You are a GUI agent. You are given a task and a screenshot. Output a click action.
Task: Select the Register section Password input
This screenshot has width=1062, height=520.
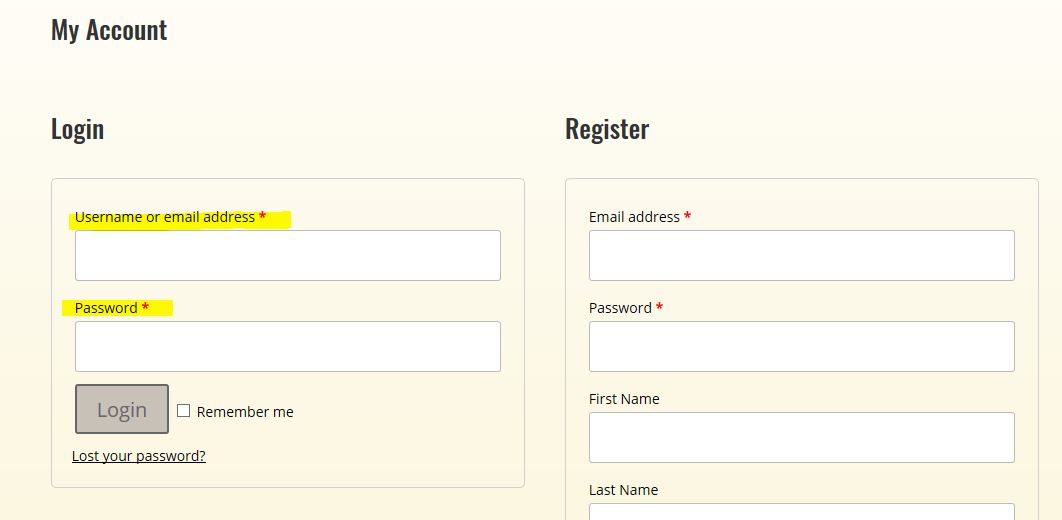(x=801, y=347)
